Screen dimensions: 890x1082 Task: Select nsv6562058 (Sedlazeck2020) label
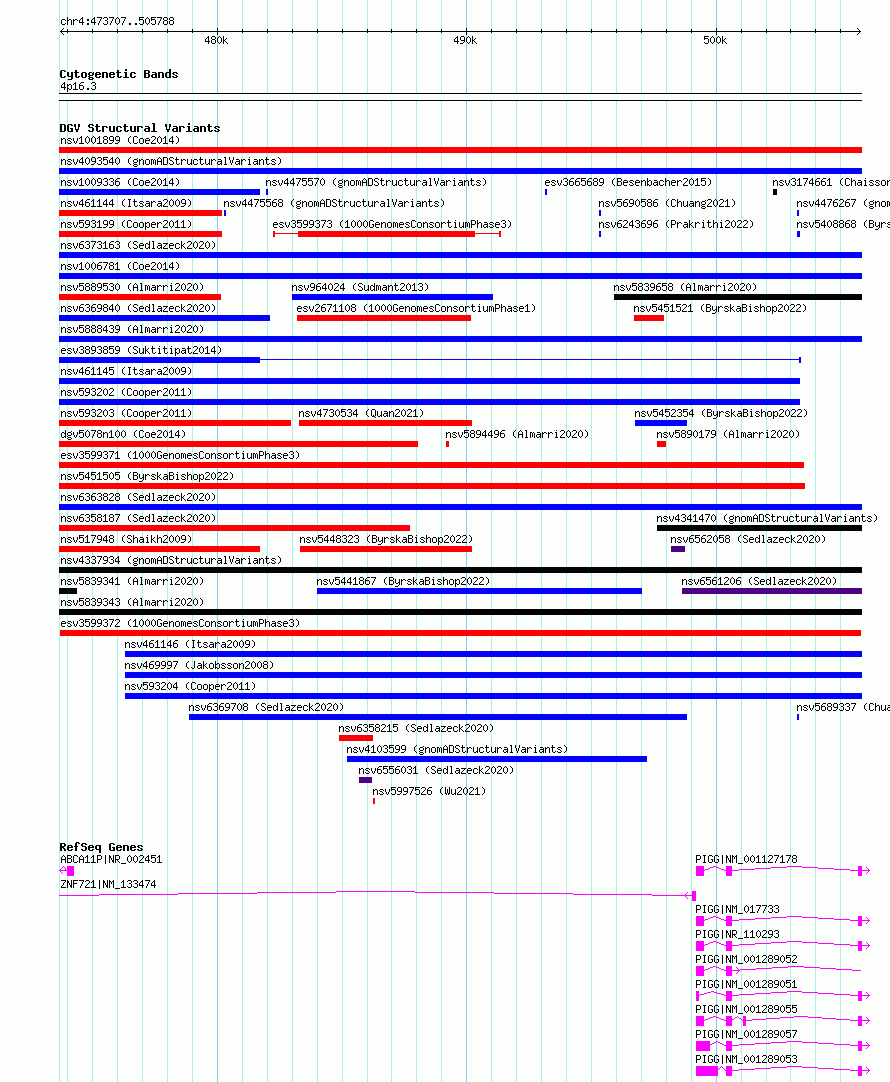click(x=748, y=540)
